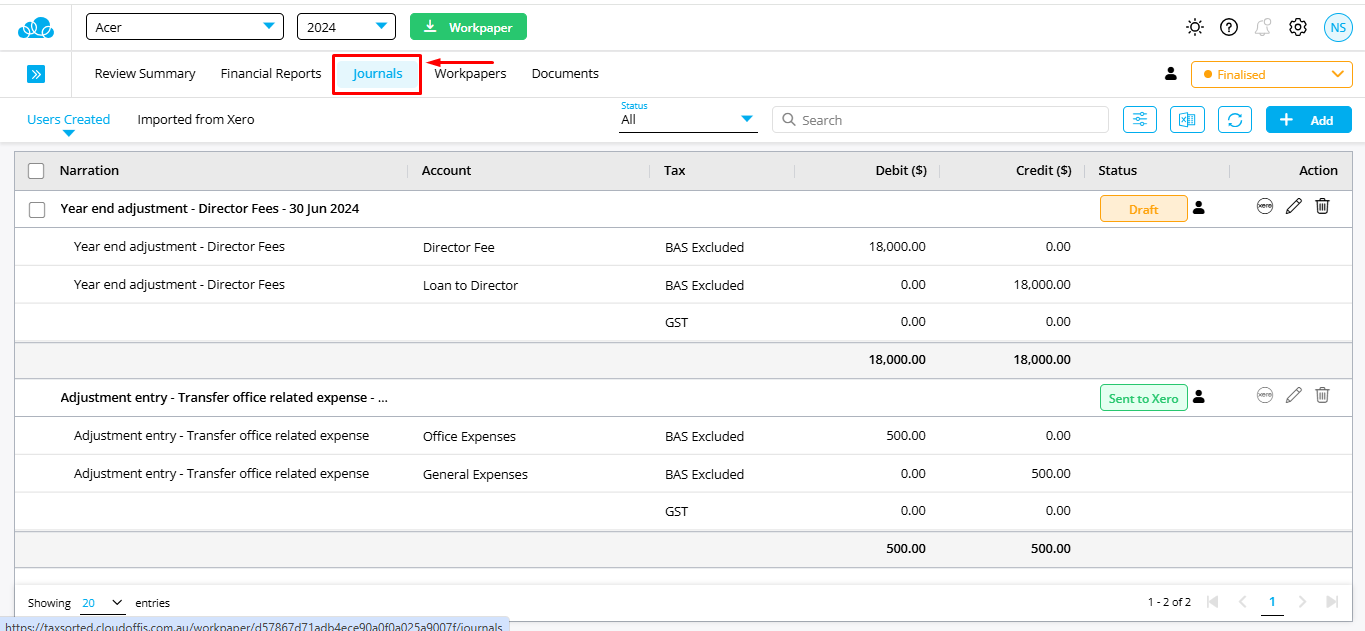Check the Director Fees journal checkbox
Image resolution: width=1365 pixels, height=631 pixels.
(x=37, y=210)
